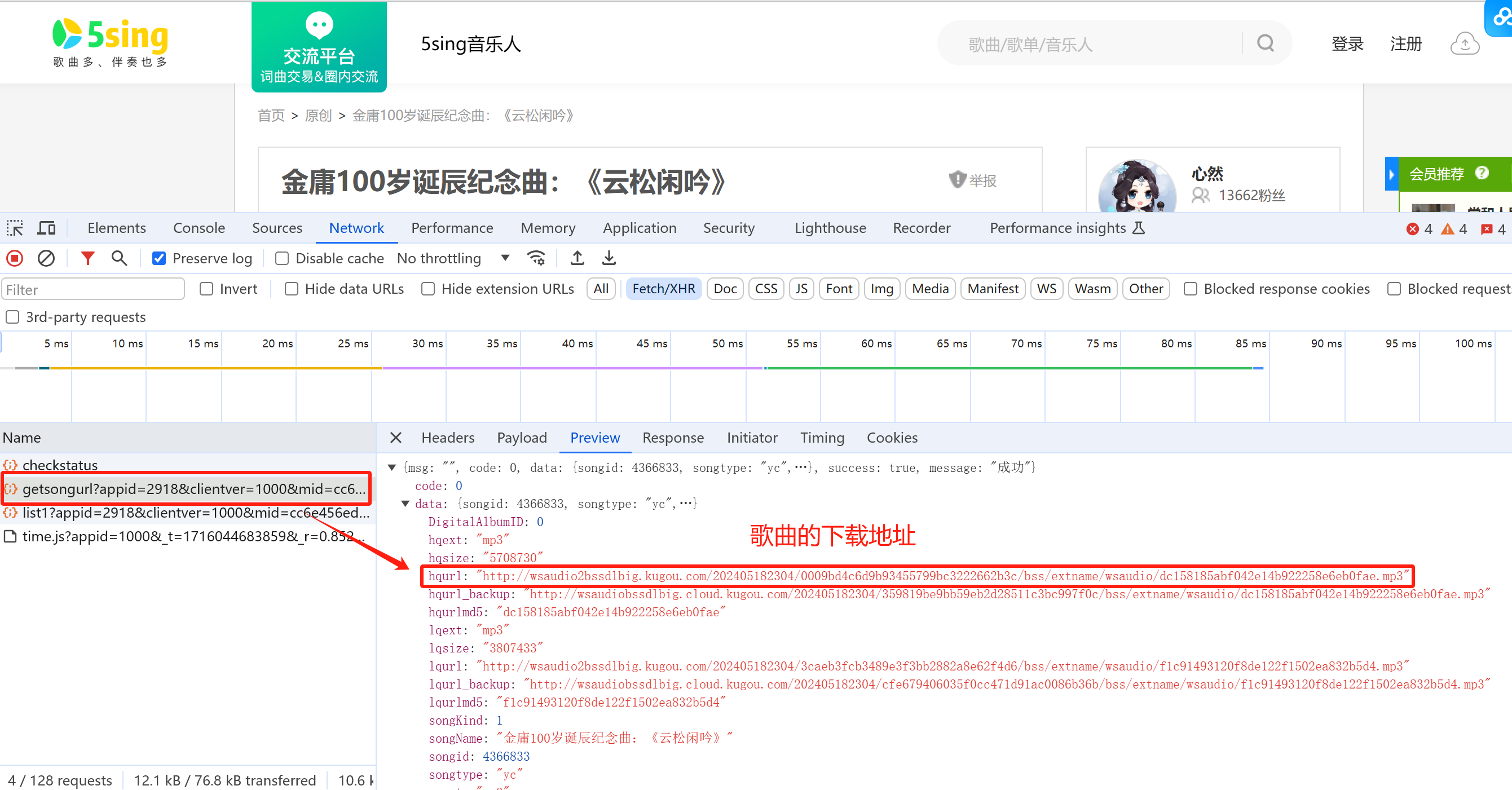Open the No throttling dropdown
Viewport: 1512px width, 790px height.
453,258
